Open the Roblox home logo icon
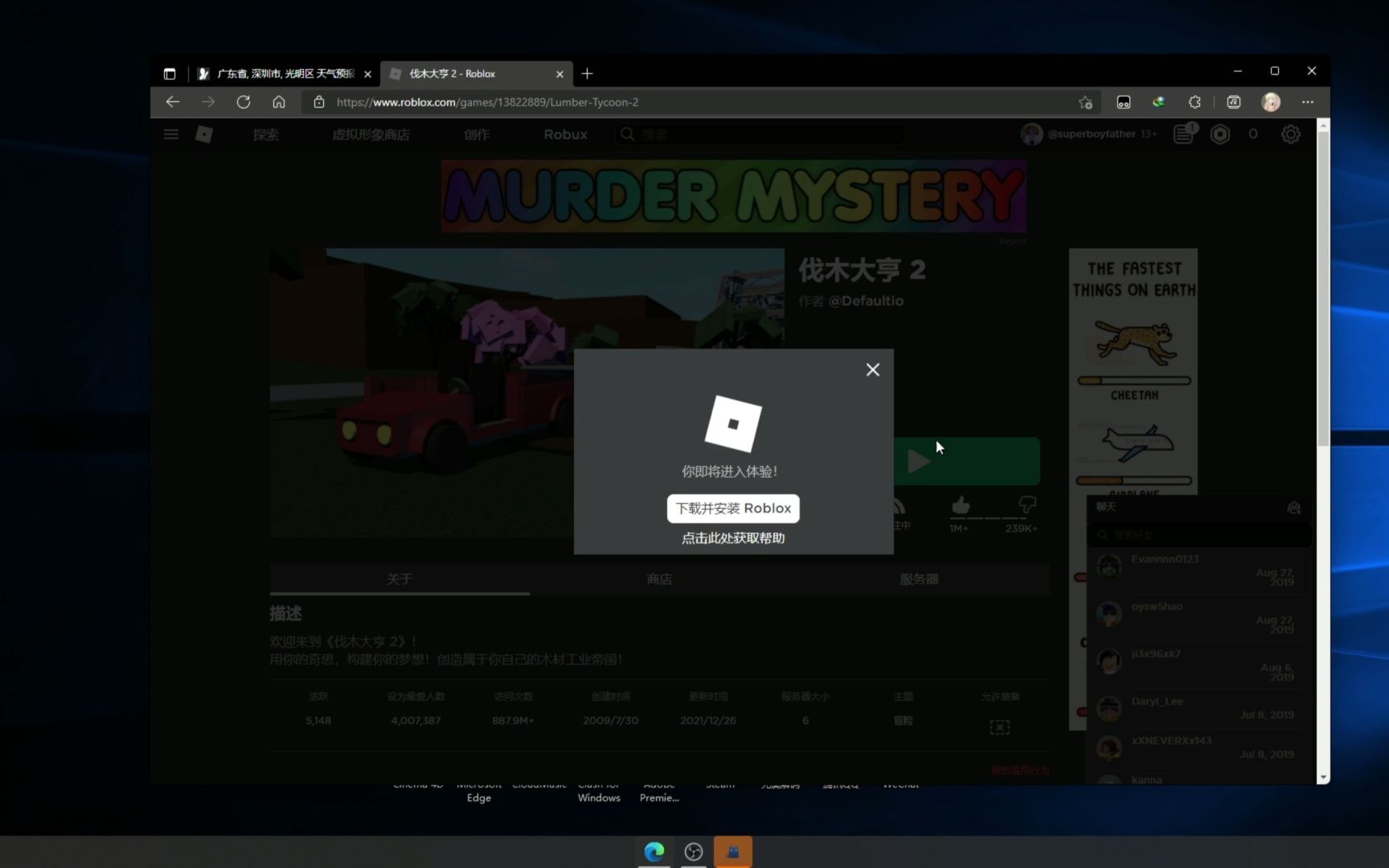The width and height of the screenshot is (1389, 868). (203, 134)
